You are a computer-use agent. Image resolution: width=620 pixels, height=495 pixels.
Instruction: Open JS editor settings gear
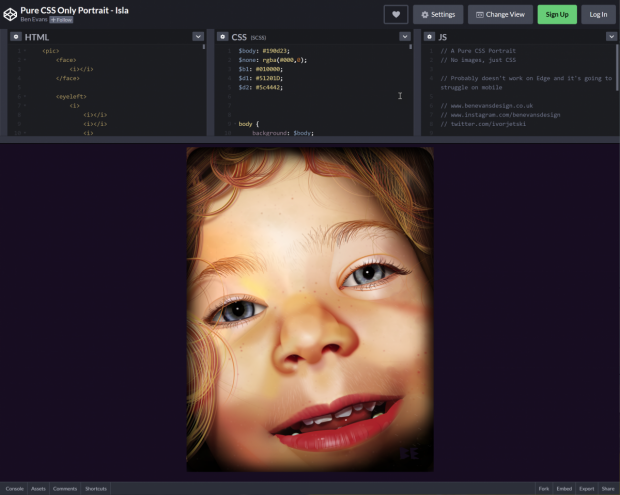click(x=429, y=37)
